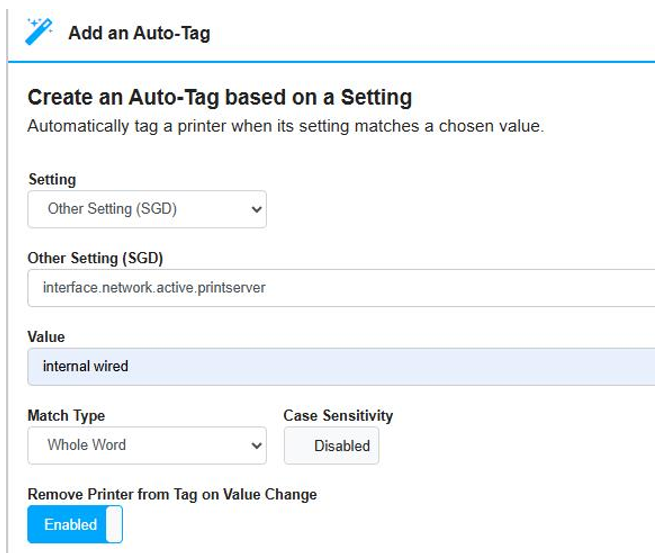Toggle the Case Sensitivity switch set to Disabled
663x553 pixels.
[332, 446]
